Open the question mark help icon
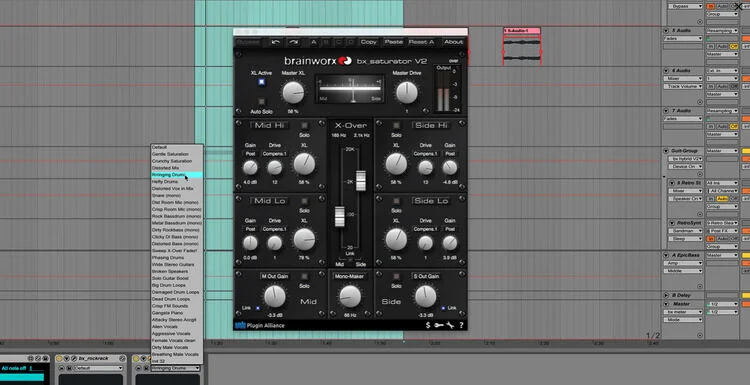Screen dimensions: 750x385 (x=462, y=325)
